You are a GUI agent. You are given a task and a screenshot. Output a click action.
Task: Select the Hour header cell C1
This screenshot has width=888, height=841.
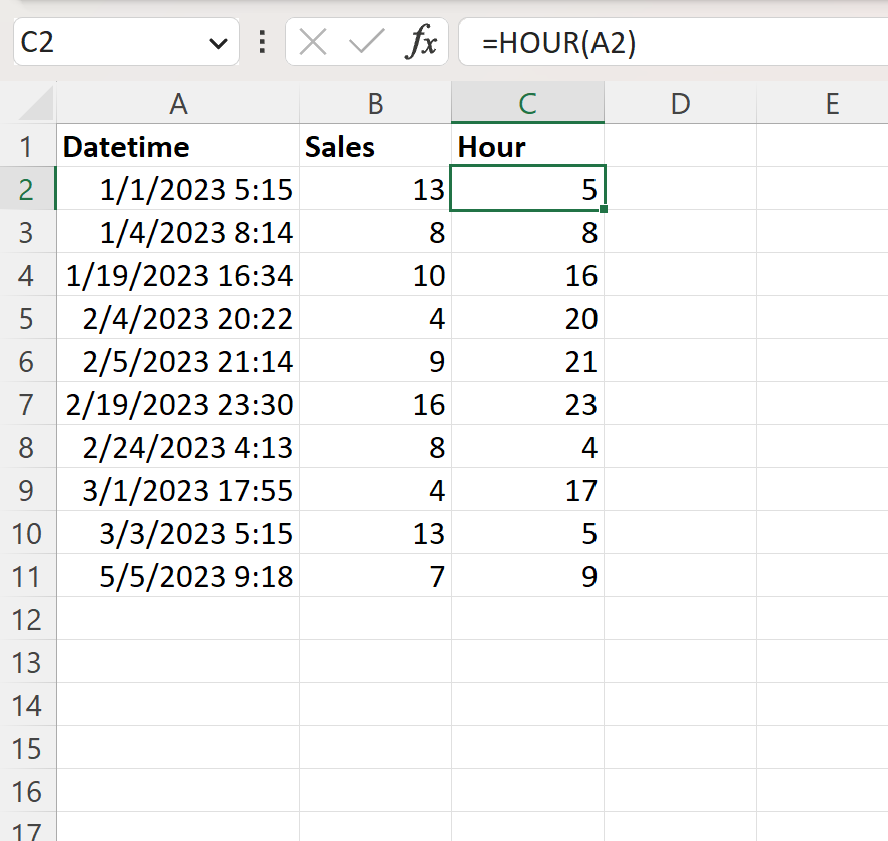click(527, 146)
